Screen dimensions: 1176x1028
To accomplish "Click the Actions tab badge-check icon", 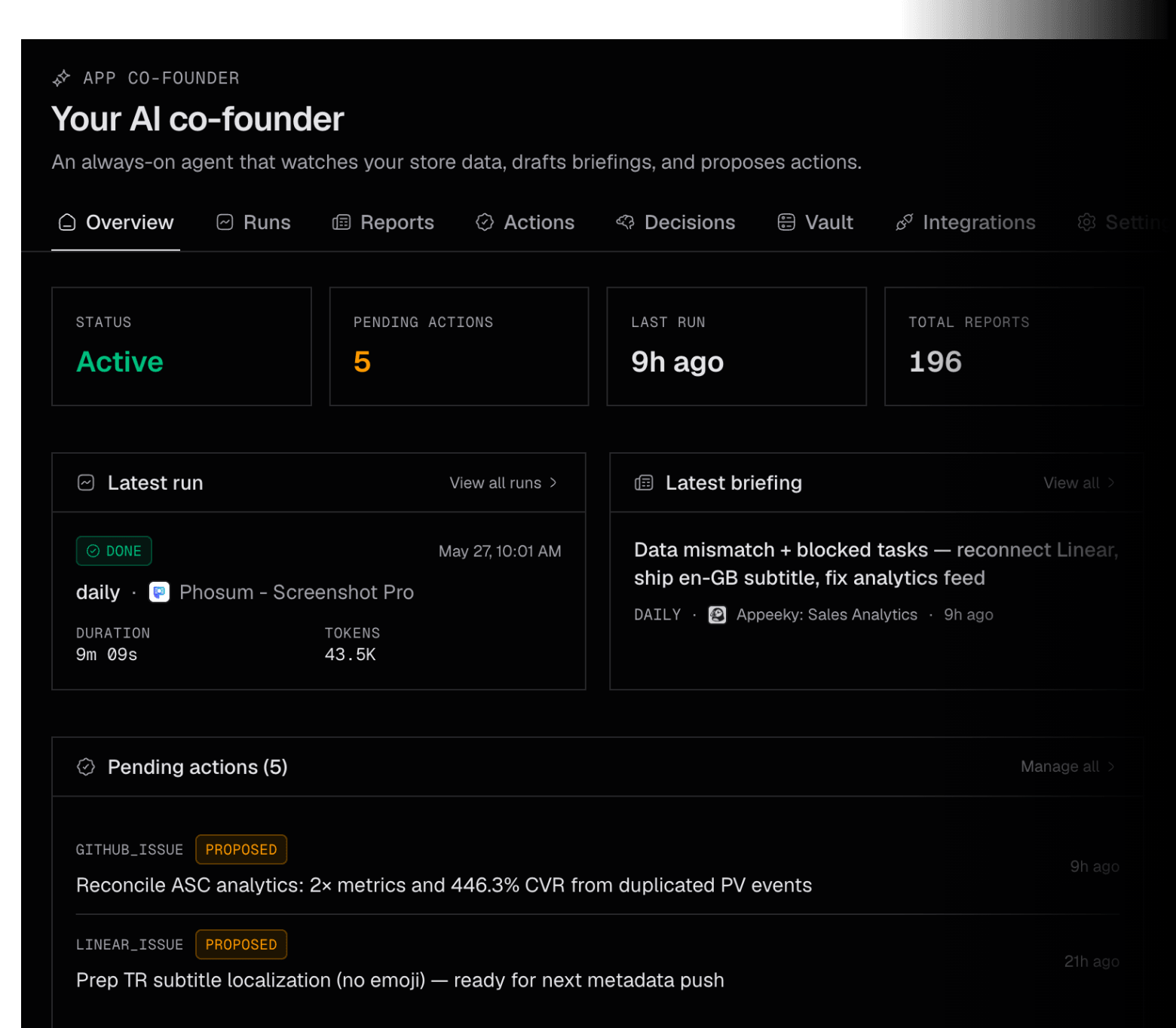I will click(x=485, y=222).
